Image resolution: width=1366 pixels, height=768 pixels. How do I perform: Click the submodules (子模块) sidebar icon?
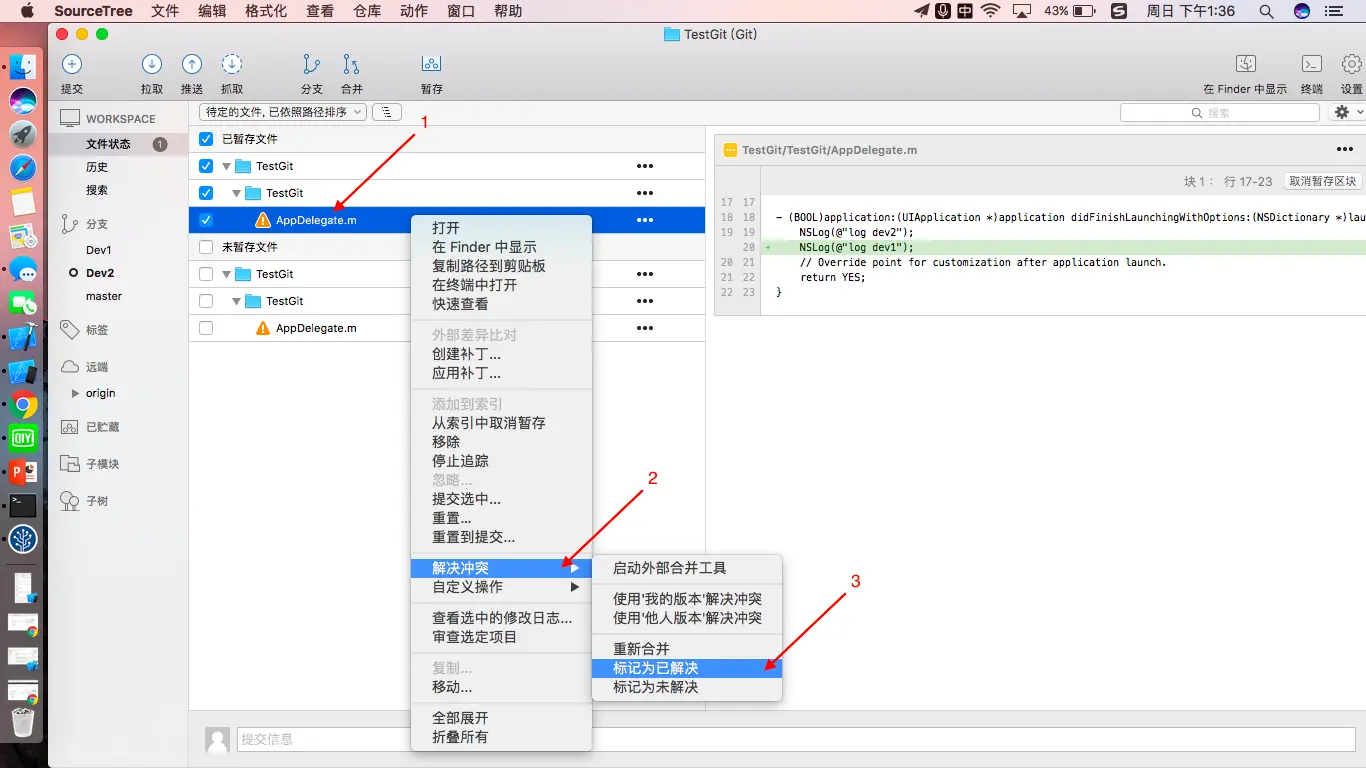click(x=69, y=464)
